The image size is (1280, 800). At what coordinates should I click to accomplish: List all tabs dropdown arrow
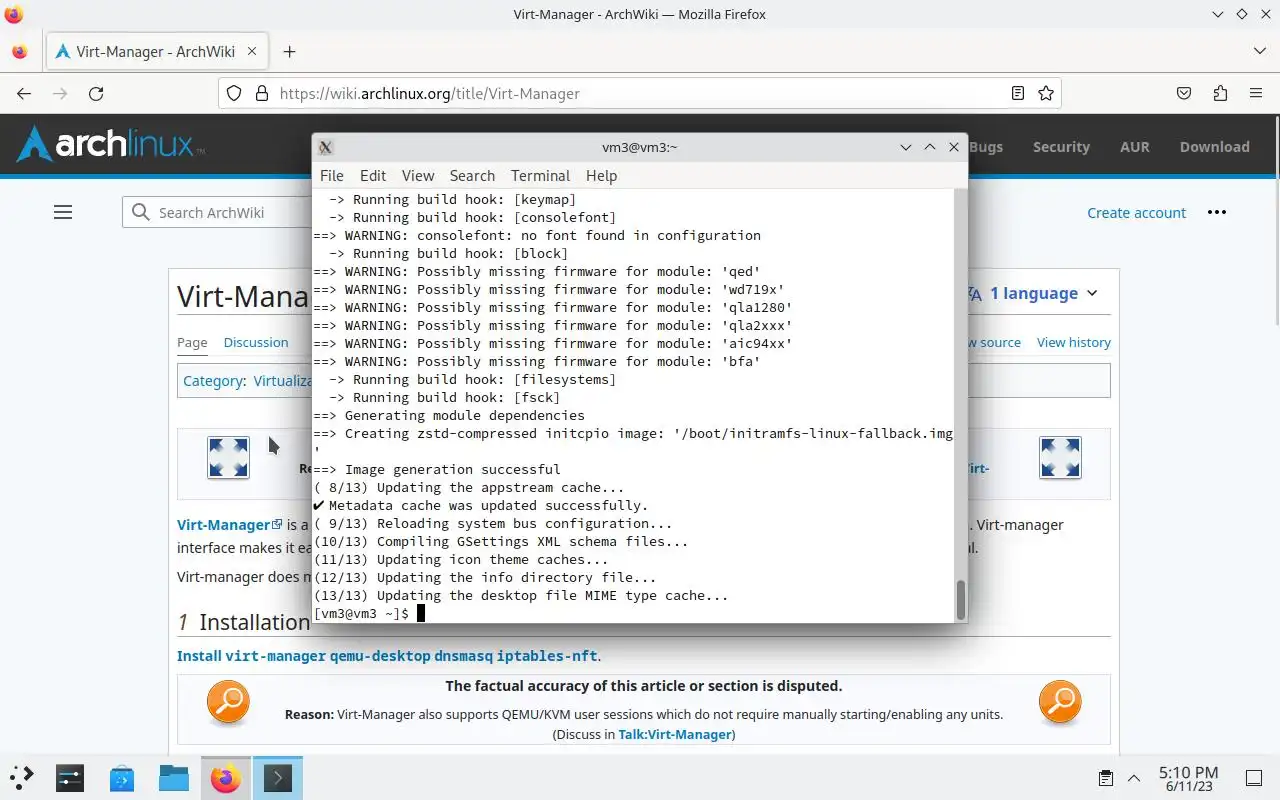1259,51
